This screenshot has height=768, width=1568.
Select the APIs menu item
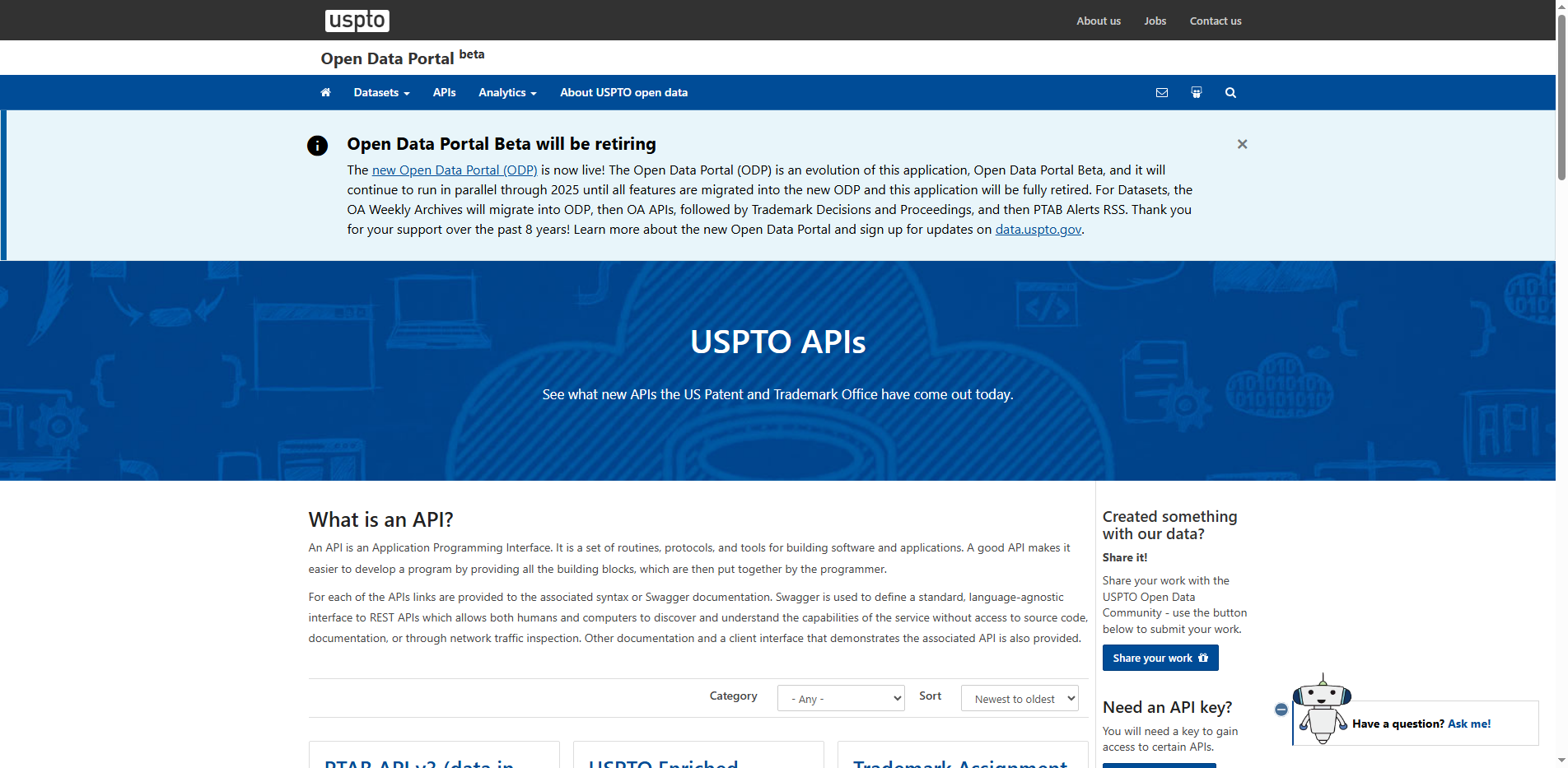click(444, 92)
